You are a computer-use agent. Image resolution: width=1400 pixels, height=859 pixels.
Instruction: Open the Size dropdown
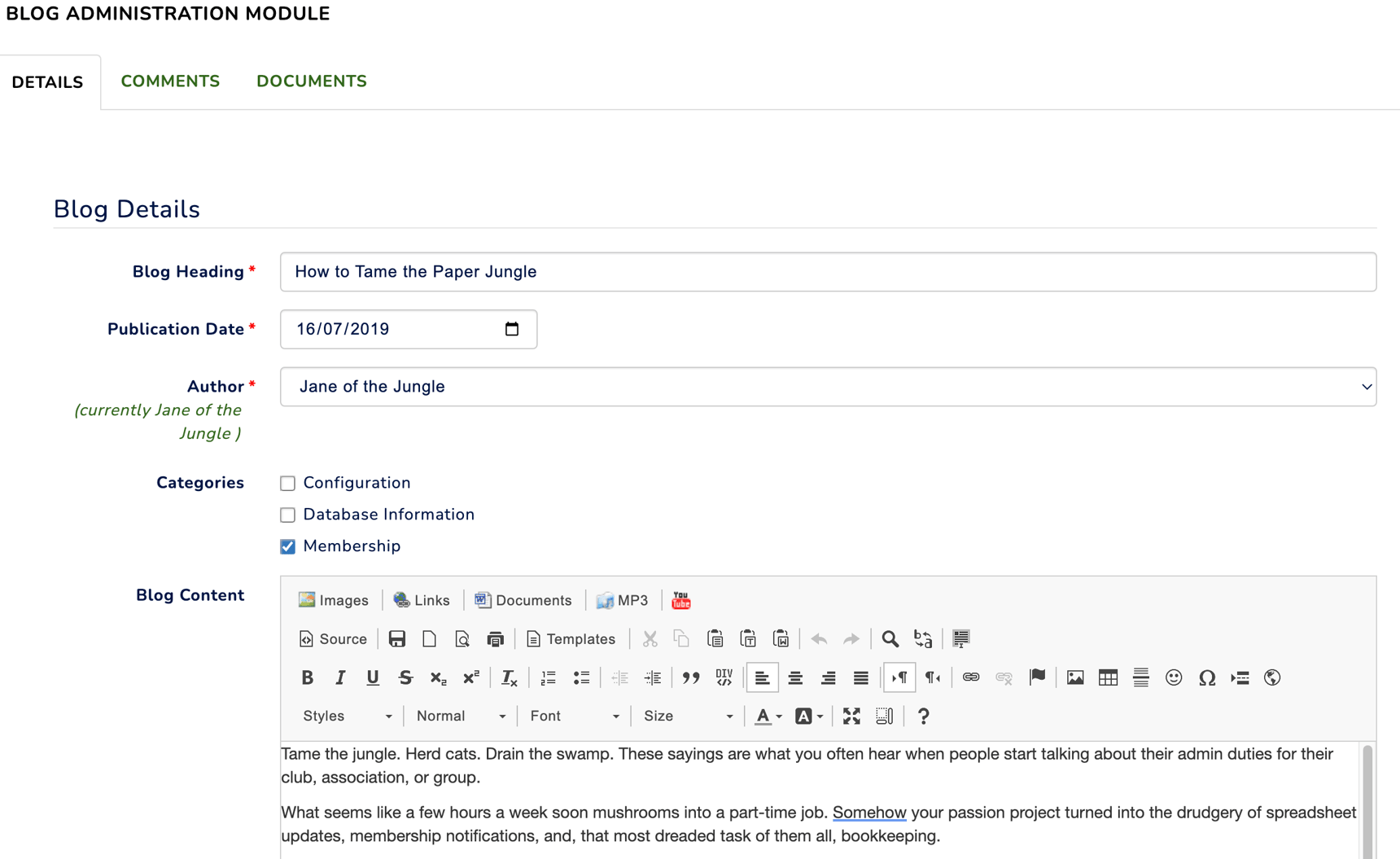[x=689, y=717]
